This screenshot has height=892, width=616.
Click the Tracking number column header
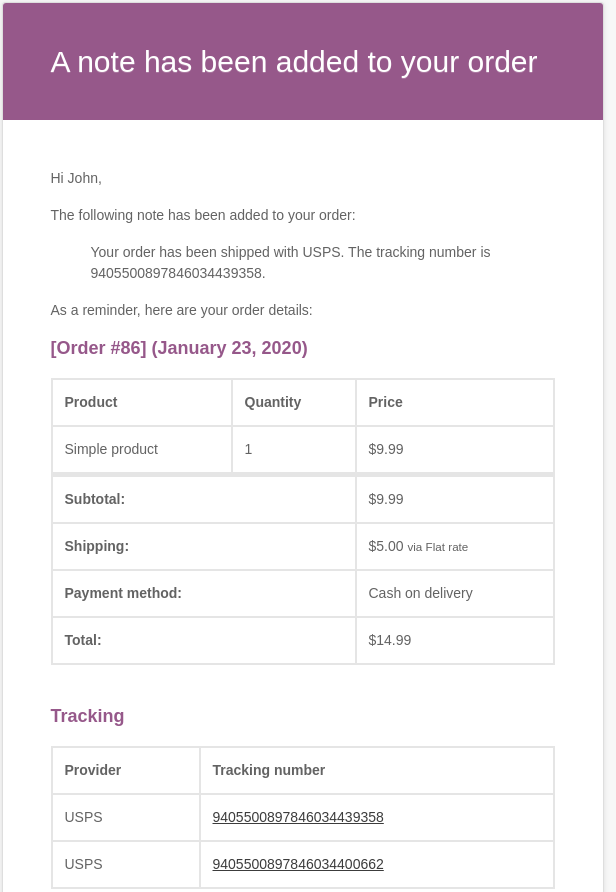point(377,770)
